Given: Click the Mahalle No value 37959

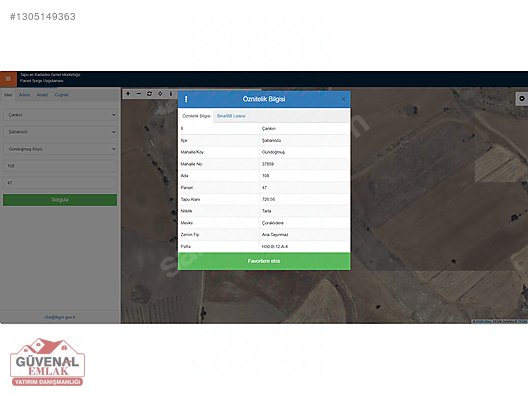Looking at the screenshot, I should tap(268, 164).
